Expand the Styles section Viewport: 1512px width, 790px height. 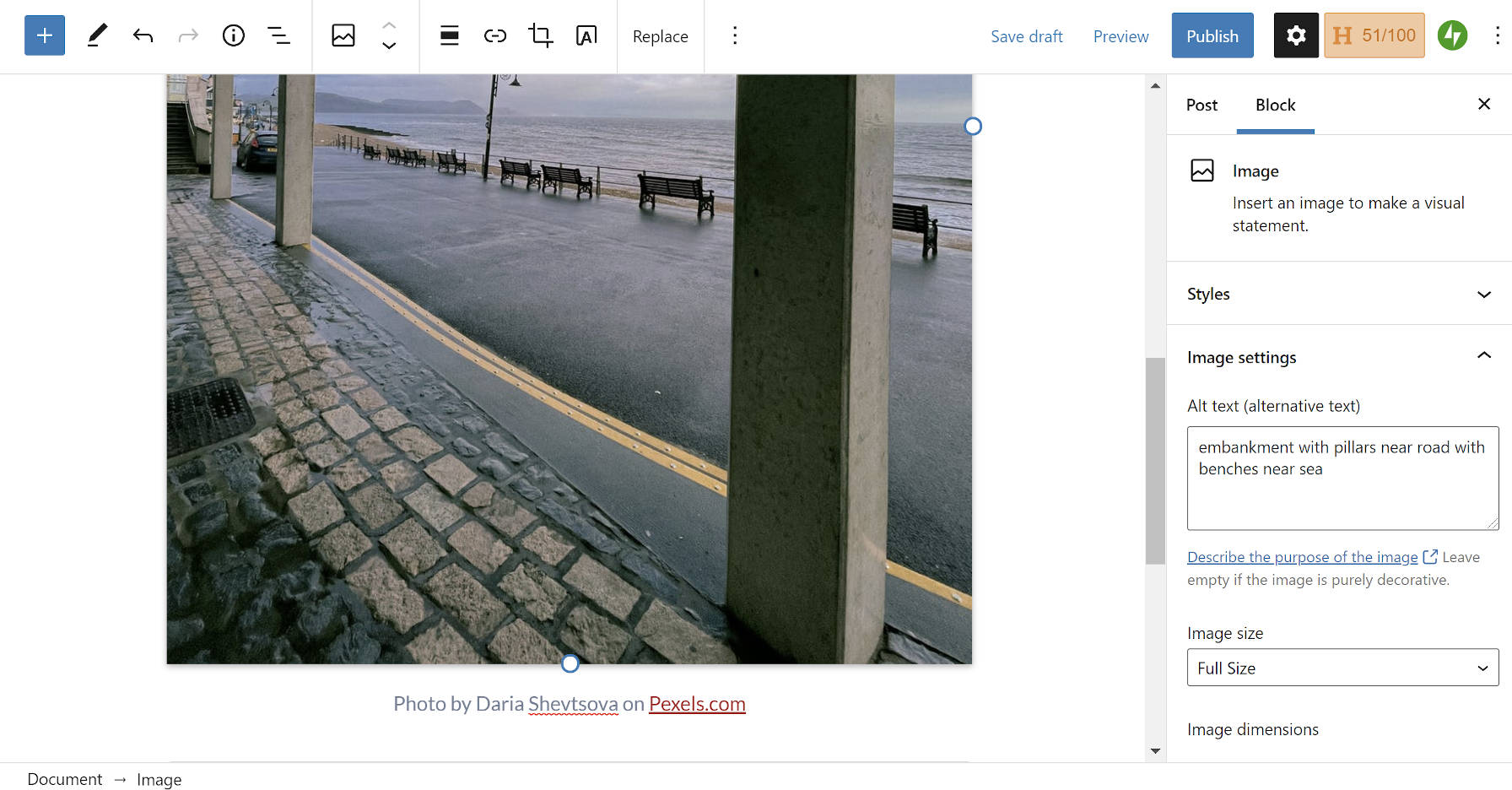[x=1484, y=294]
